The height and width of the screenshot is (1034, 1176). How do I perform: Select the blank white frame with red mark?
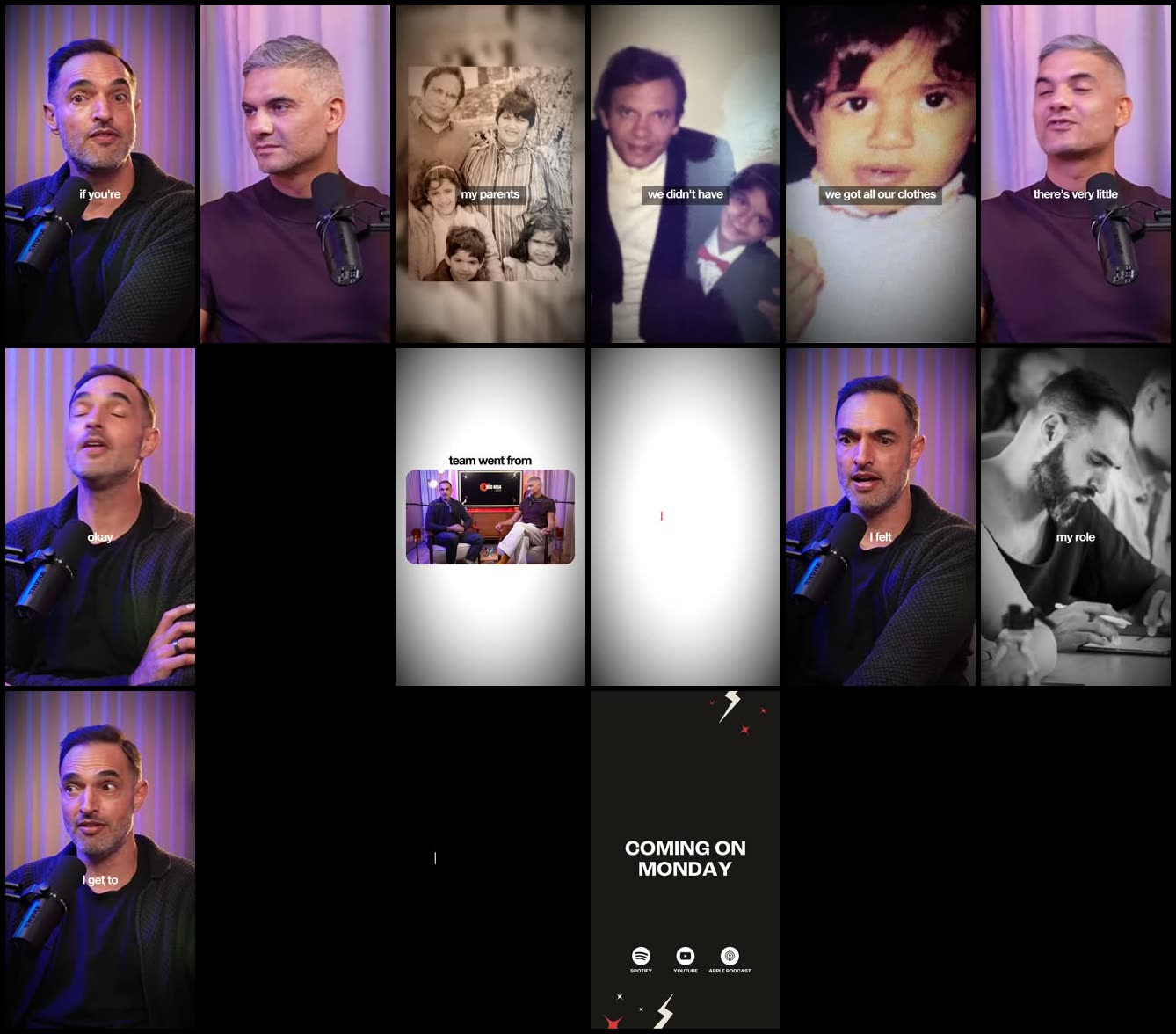686,517
